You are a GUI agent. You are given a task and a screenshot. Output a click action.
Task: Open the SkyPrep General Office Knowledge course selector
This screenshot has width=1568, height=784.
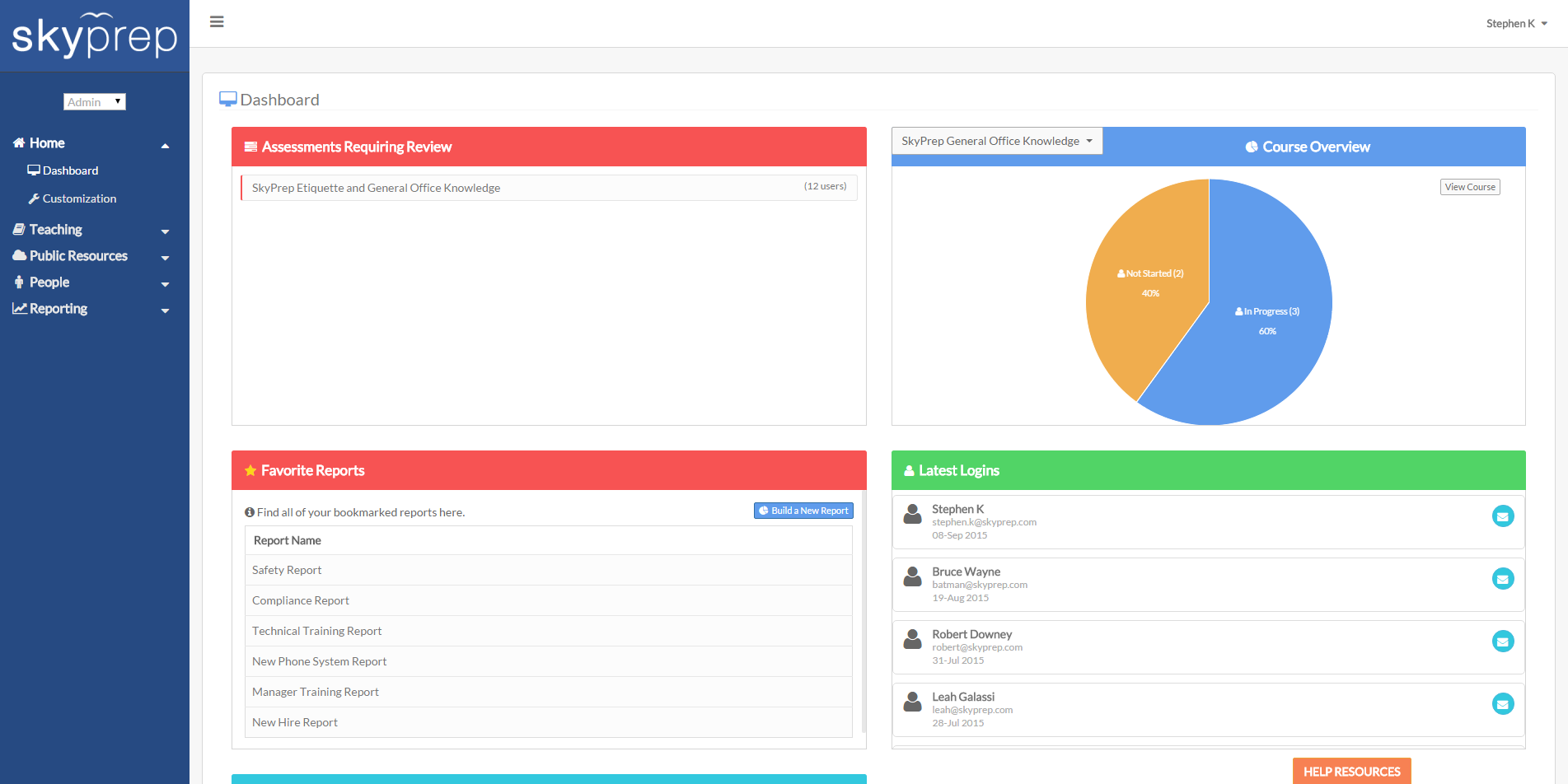[996, 141]
